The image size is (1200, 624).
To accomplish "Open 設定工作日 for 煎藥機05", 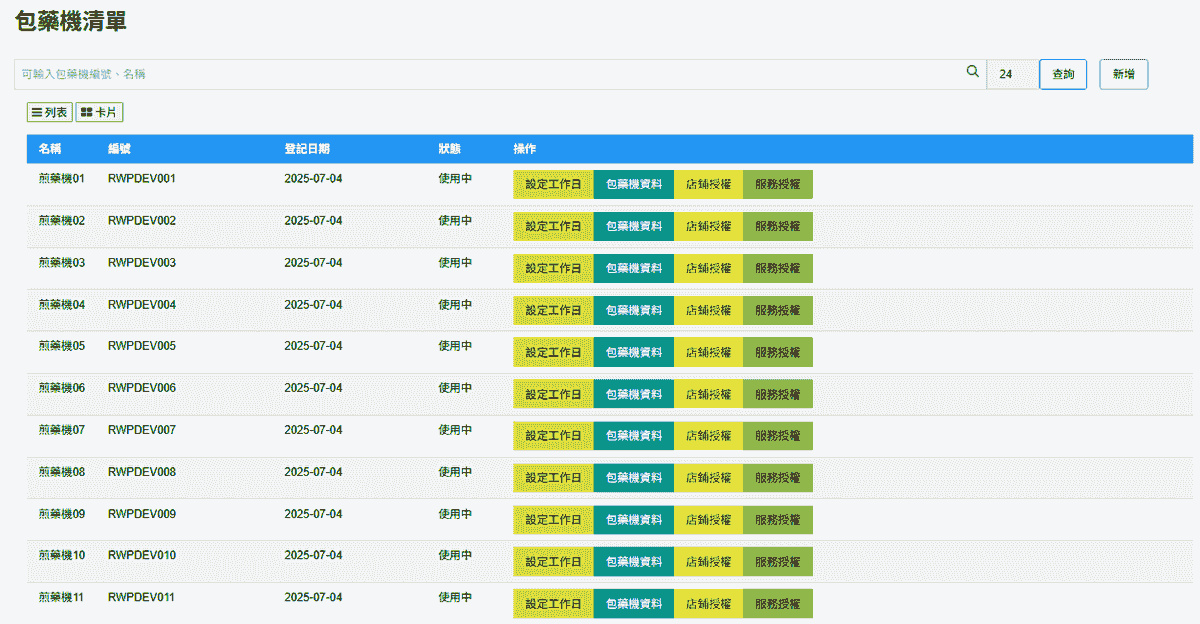I will (x=553, y=352).
